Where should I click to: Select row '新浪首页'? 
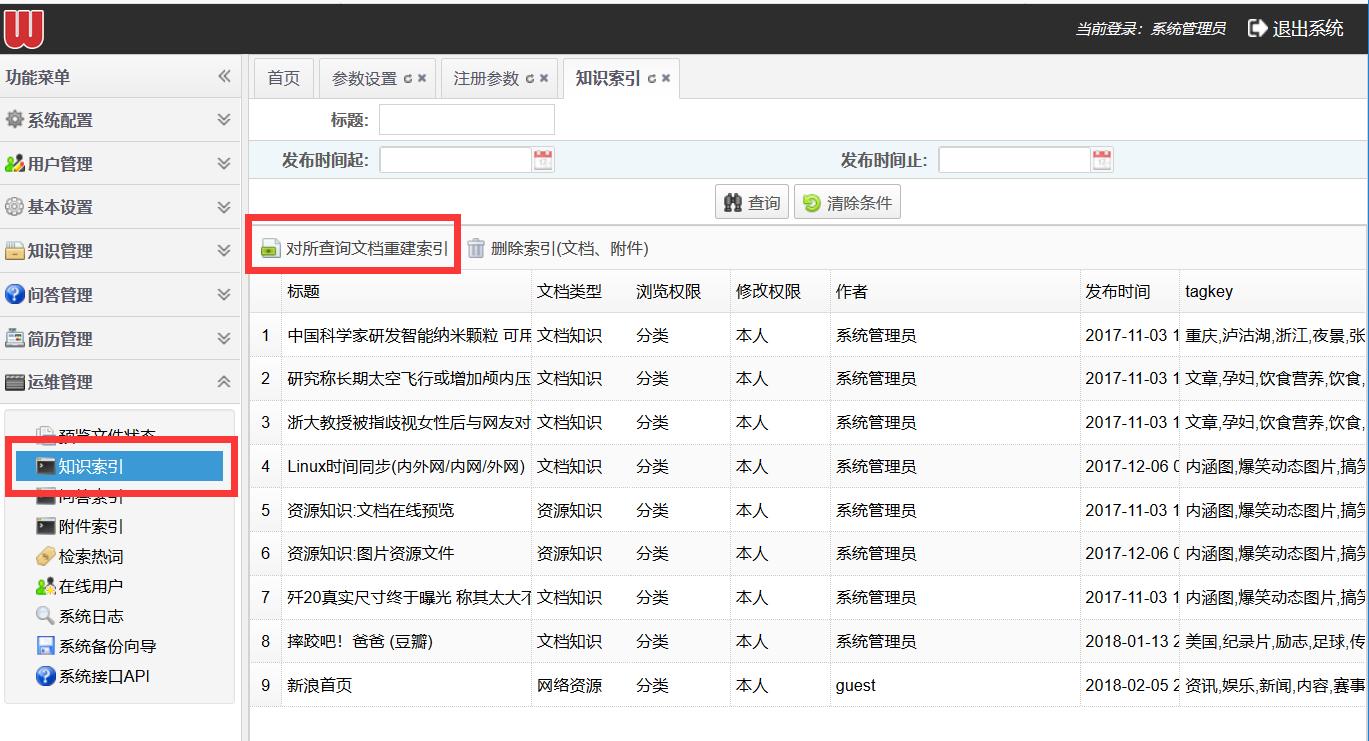(808, 685)
